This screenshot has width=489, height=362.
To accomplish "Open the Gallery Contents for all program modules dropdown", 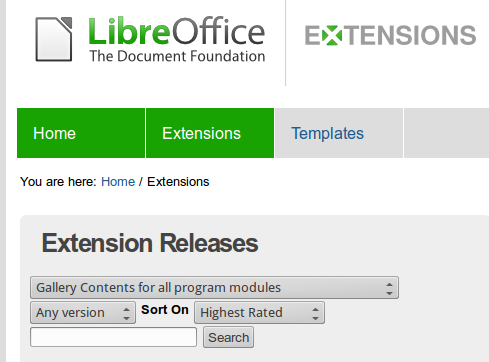I will [x=214, y=287].
